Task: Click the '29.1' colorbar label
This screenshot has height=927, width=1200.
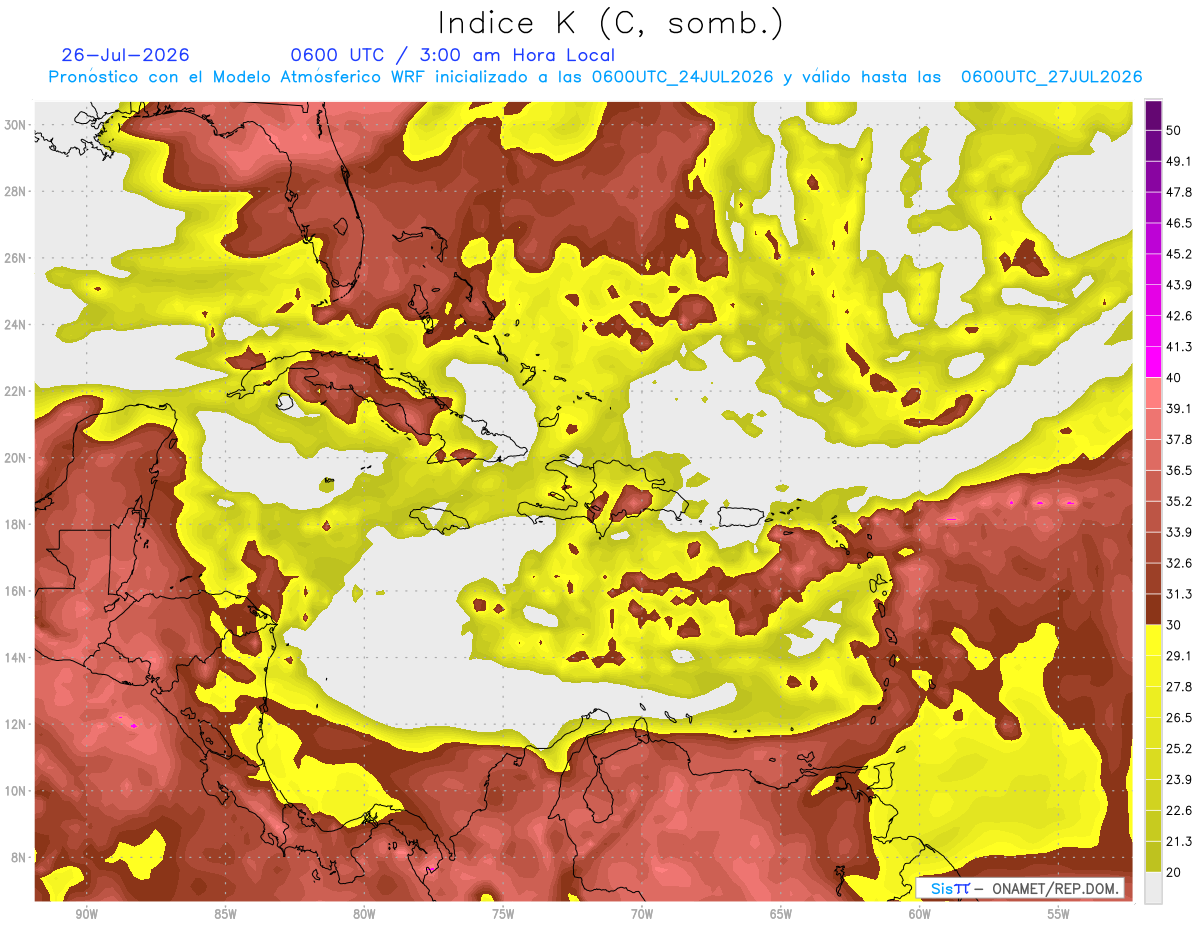Action: 1179,656
